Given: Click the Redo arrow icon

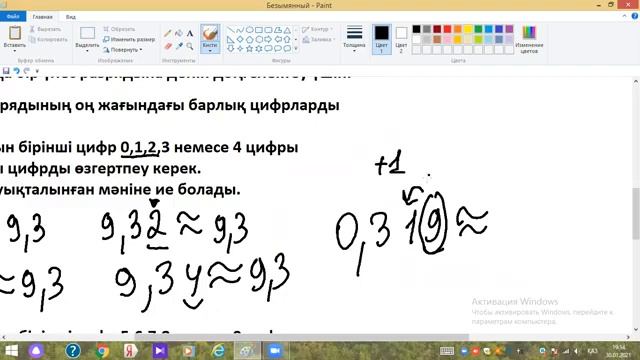Looking at the screenshot, I should [27, 71].
